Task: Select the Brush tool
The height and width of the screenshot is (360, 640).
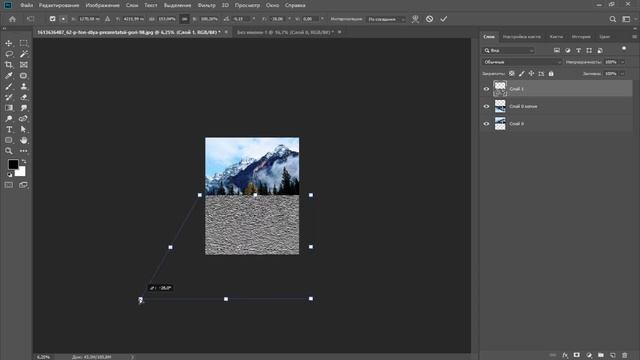Action: [x=9, y=86]
